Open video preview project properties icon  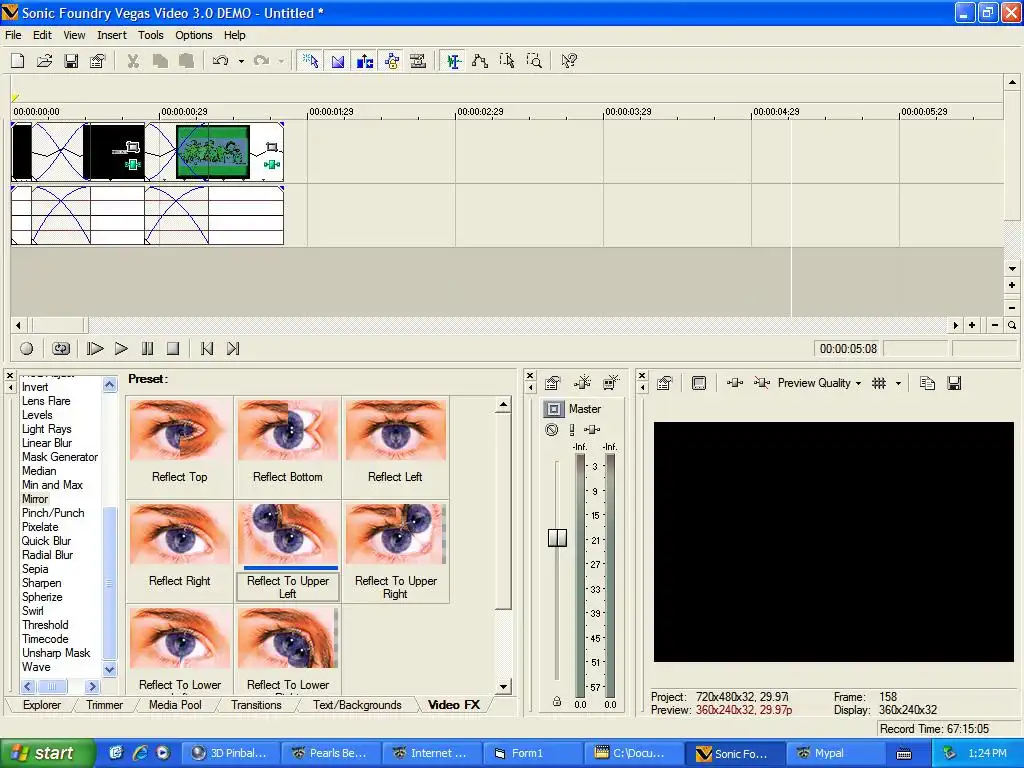point(665,383)
